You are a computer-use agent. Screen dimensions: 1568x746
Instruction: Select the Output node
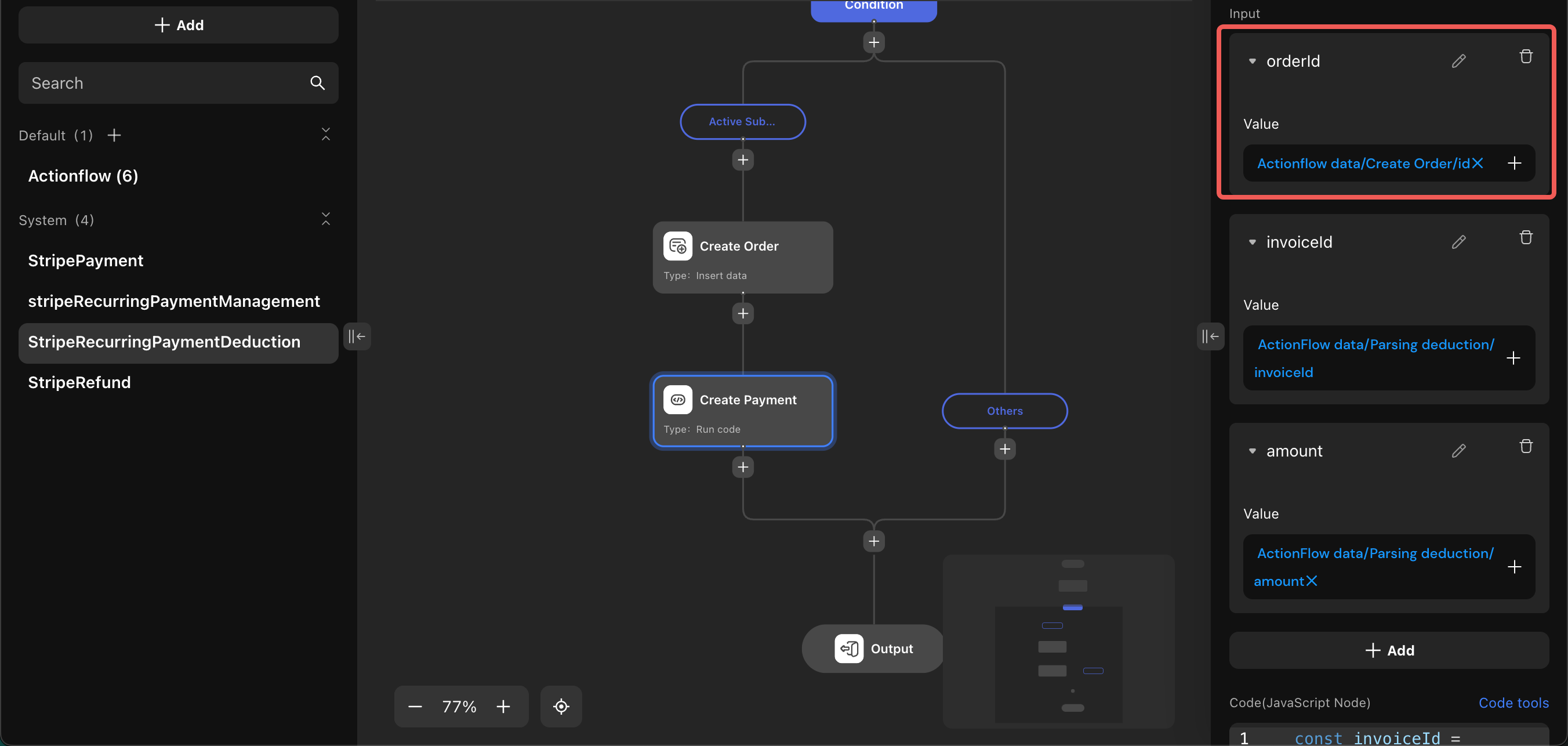(x=873, y=649)
